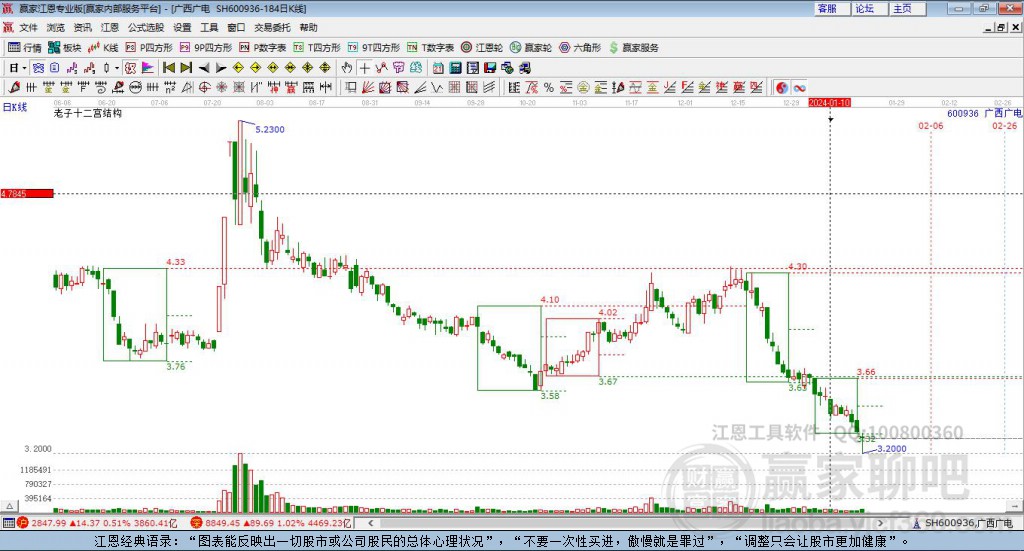The width and height of the screenshot is (1024, 551).
Task: Launch the 赢家轮 wheel tool
Action: point(531,48)
